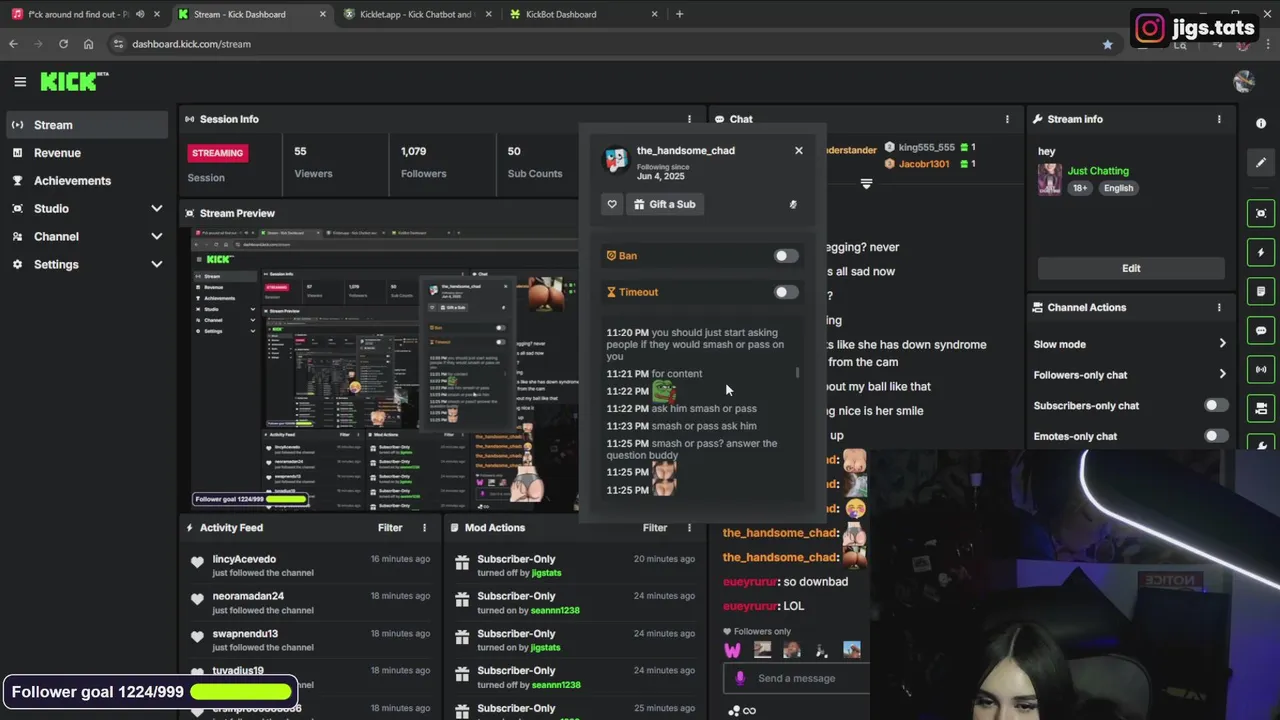The height and width of the screenshot is (720, 1280).
Task: Click the account avatar in header
Action: (x=1244, y=82)
